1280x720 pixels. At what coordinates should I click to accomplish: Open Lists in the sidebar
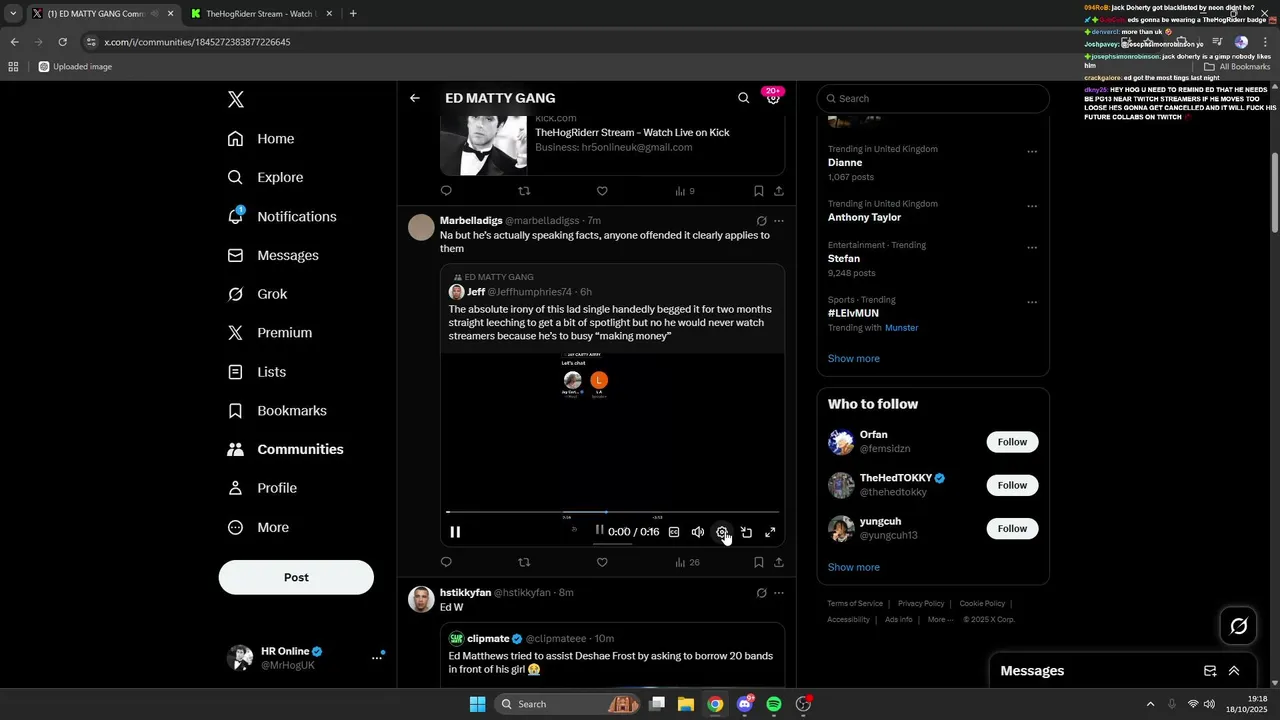pos(257,372)
